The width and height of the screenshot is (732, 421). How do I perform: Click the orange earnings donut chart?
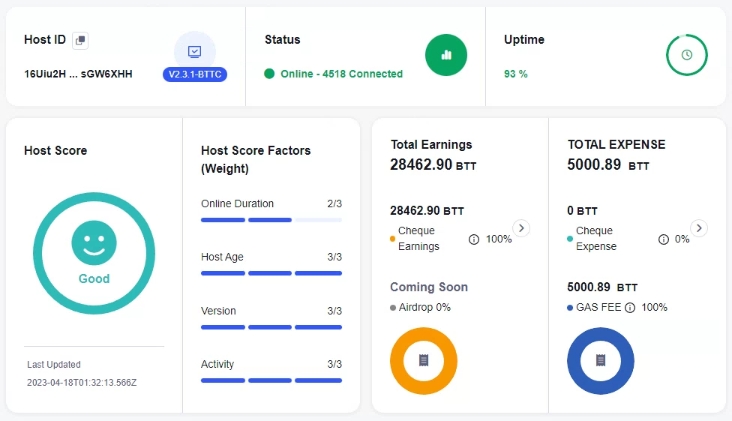[x=423, y=361]
